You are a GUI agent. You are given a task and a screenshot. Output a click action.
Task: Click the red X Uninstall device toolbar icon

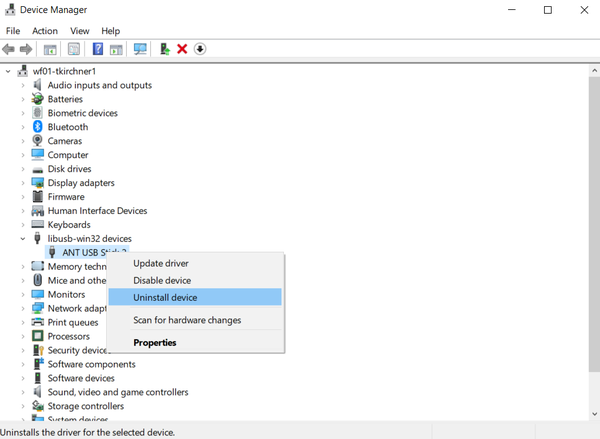[x=182, y=49]
